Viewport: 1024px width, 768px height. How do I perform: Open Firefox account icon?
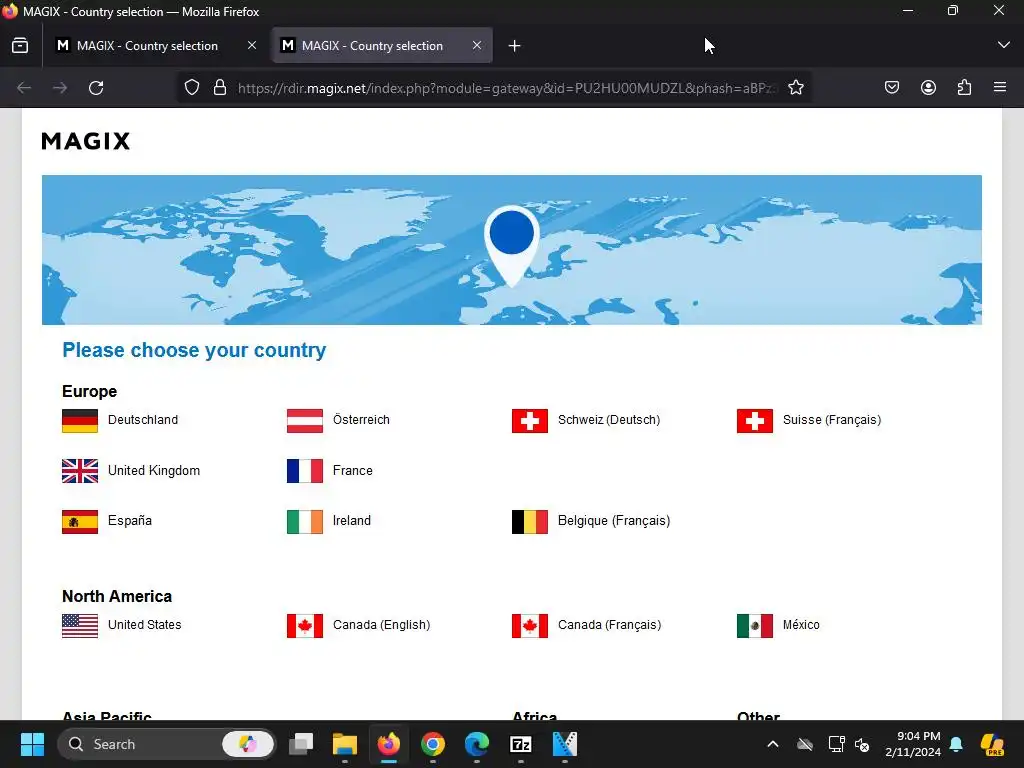929,88
